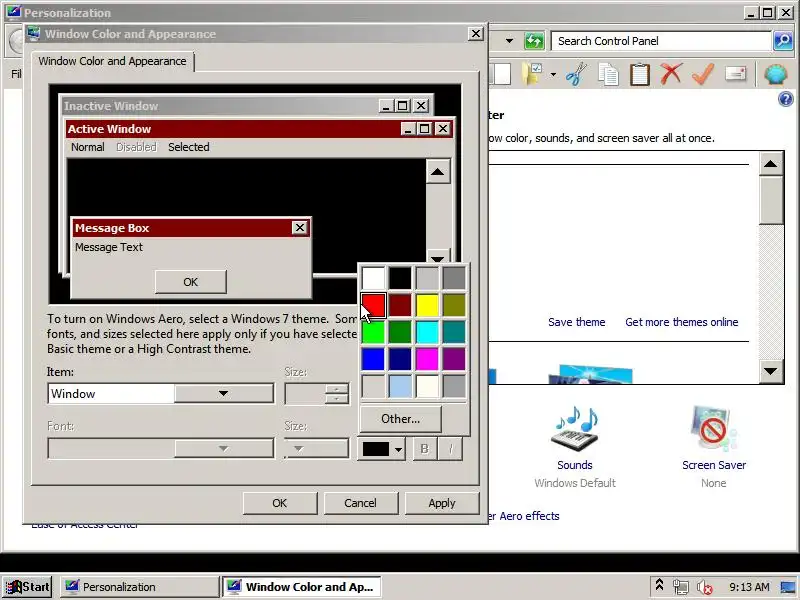Click the folder options toolbar icon

click(x=532, y=74)
